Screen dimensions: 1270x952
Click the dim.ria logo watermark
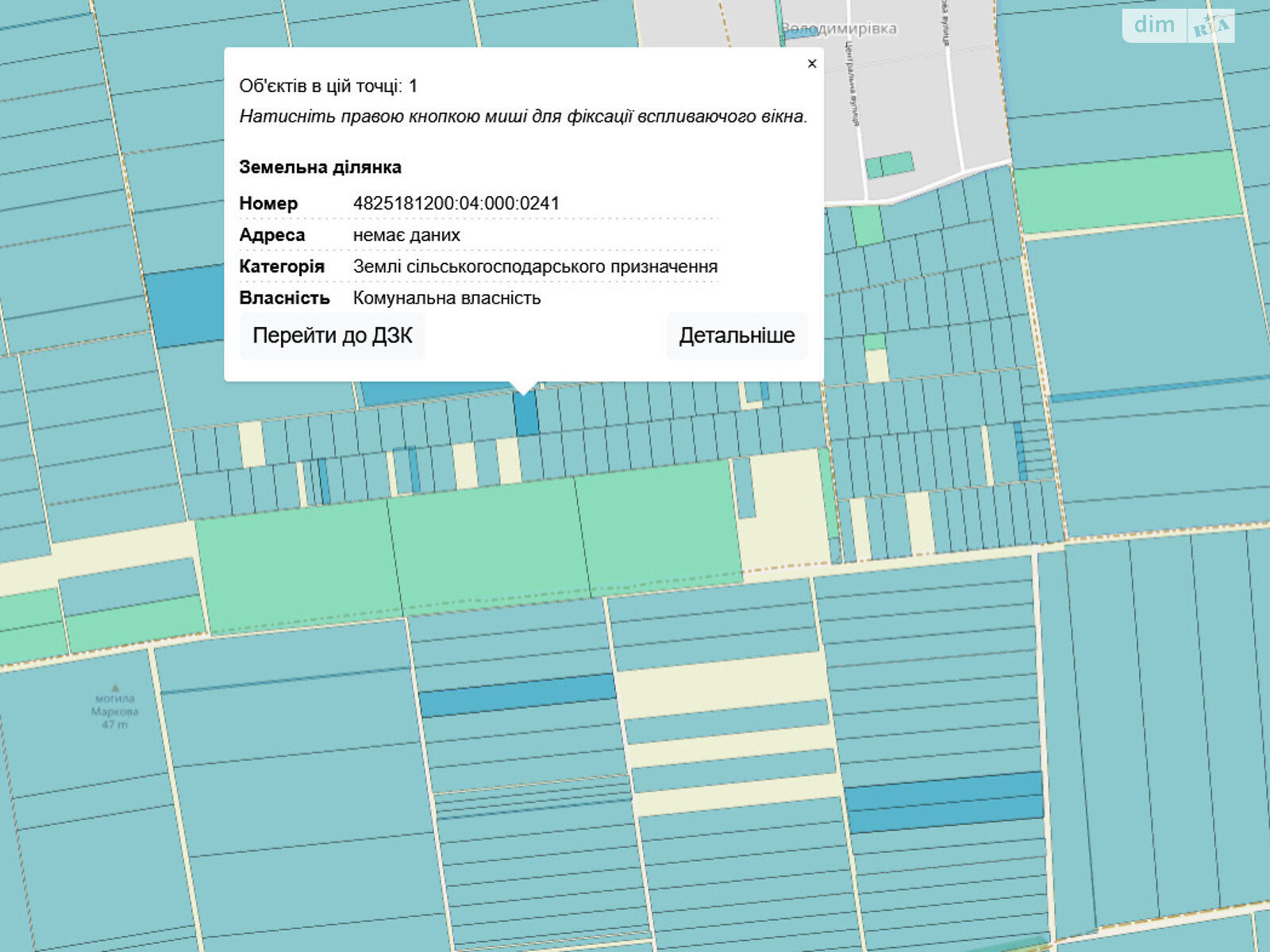pos(1178,25)
